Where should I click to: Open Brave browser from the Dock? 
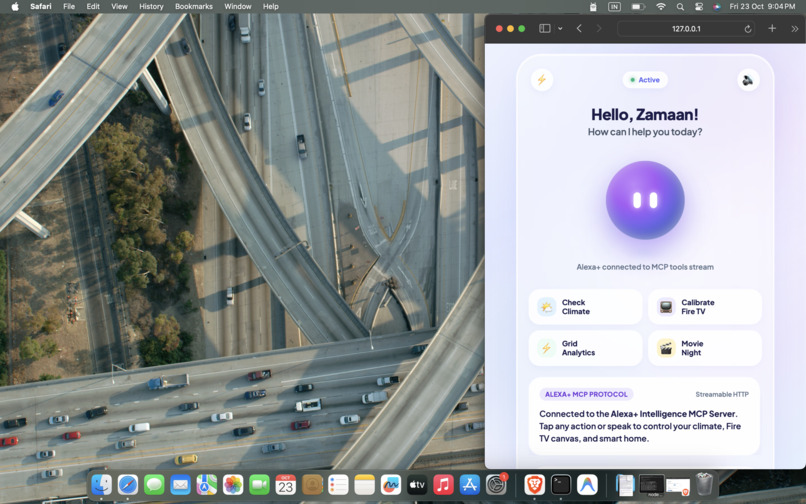pyautogui.click(x=535, y=484)
